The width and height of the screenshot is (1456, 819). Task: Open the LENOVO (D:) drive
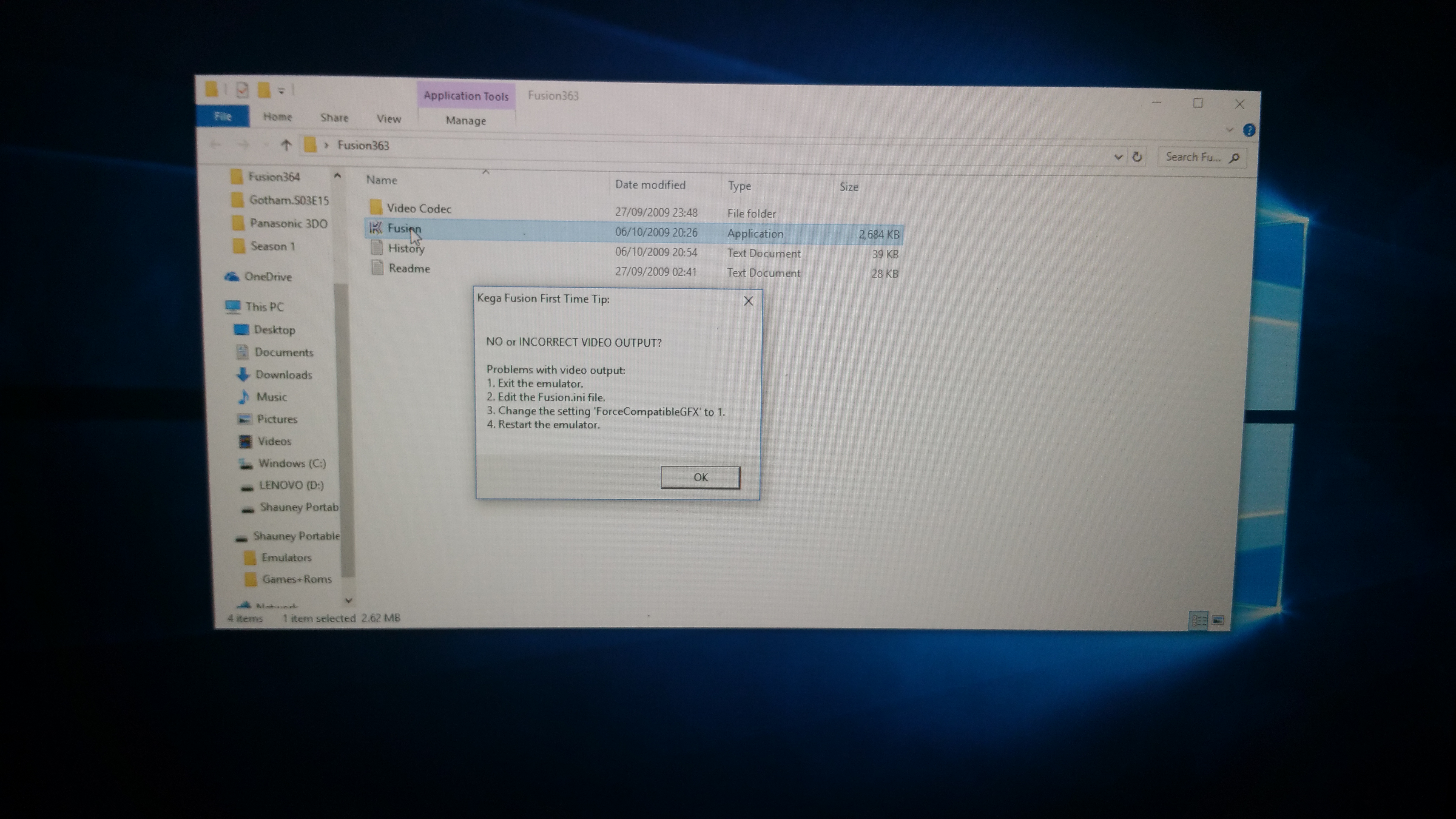click(291, 485)
